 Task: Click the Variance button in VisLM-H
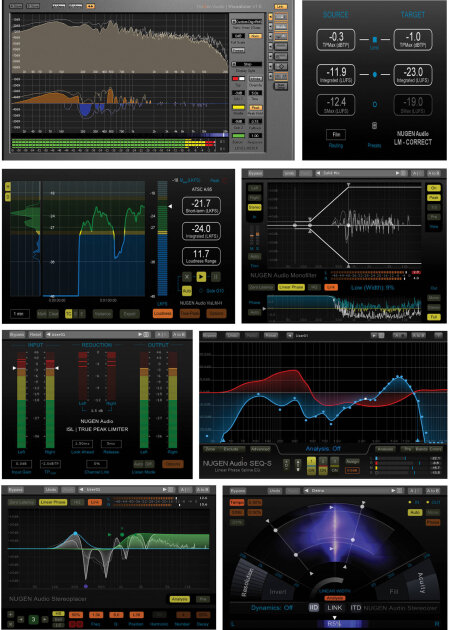pos(102,314)
